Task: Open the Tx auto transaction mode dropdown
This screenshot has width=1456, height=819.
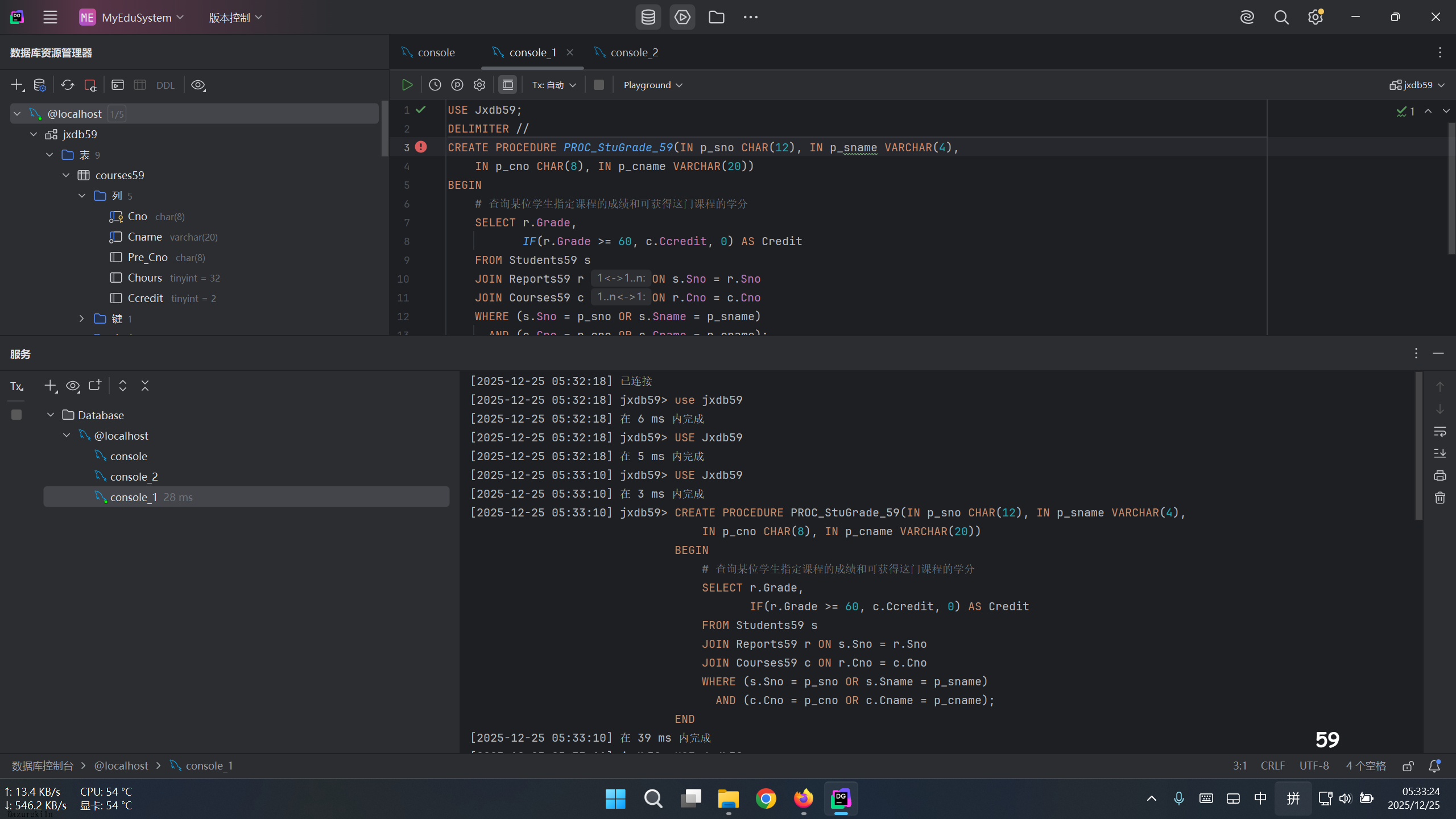Action: (x=554, y=85)
